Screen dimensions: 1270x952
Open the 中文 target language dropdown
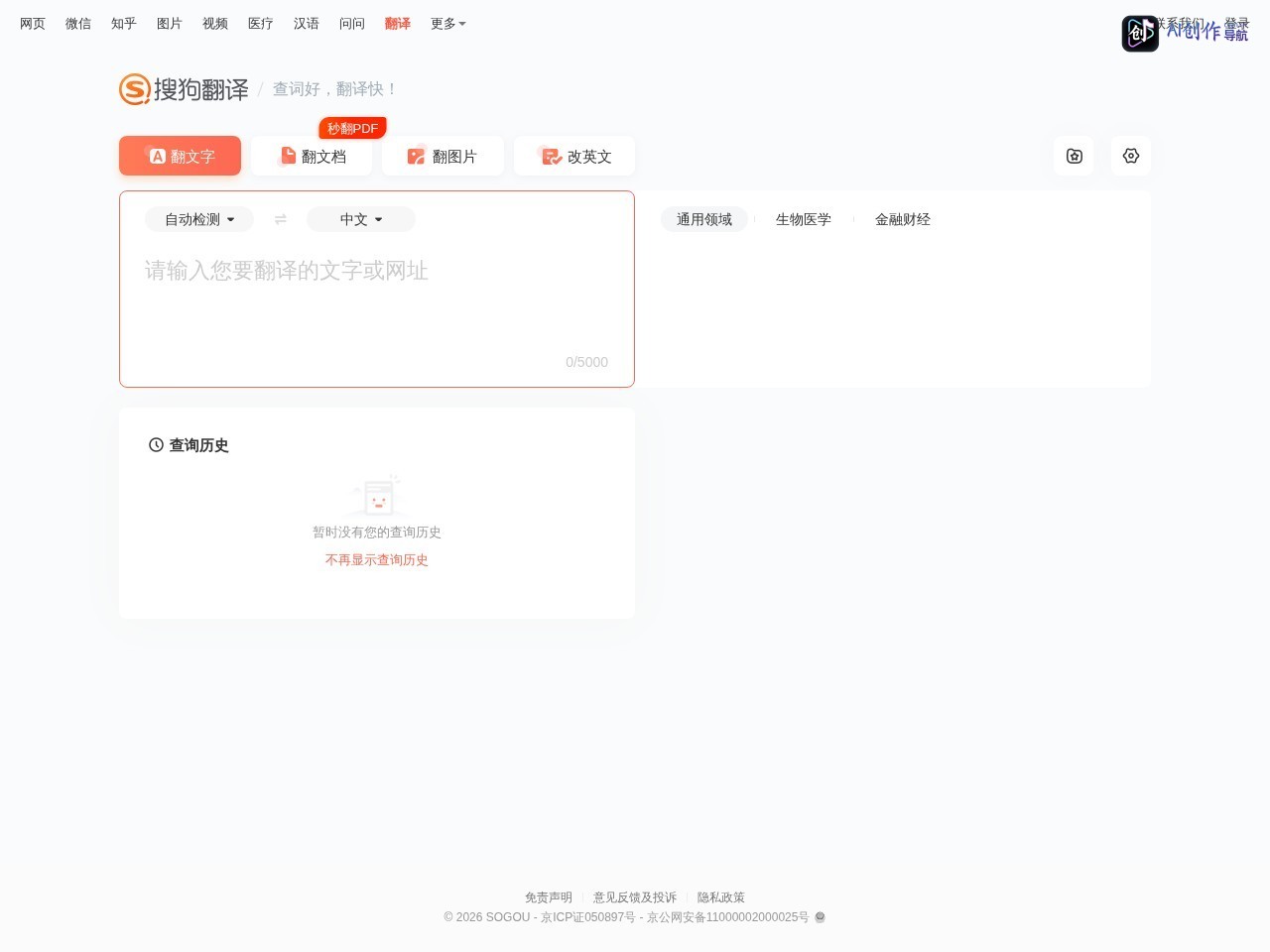[361, 219]
